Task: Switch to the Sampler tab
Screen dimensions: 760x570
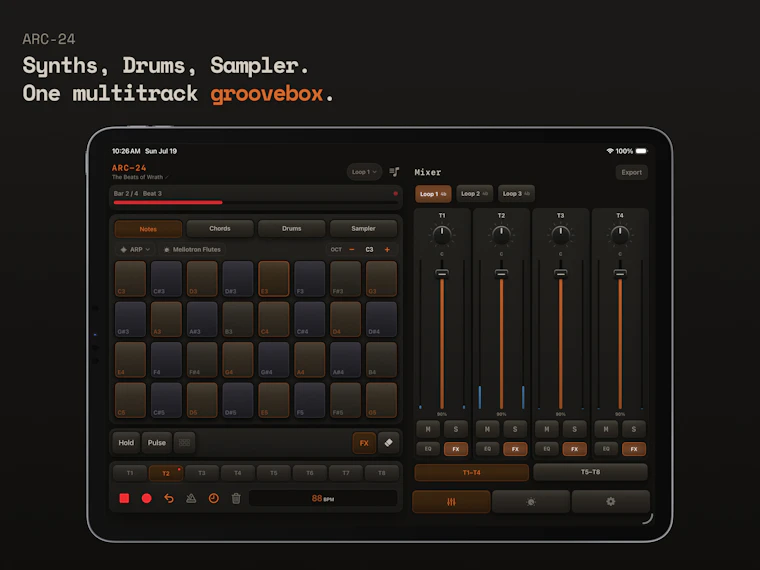Action: point(363,228)
